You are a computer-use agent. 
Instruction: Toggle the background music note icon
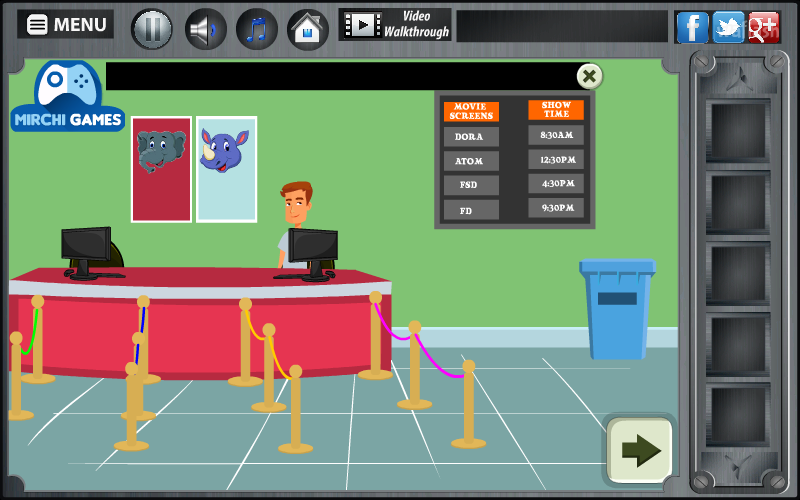point(257,29)
